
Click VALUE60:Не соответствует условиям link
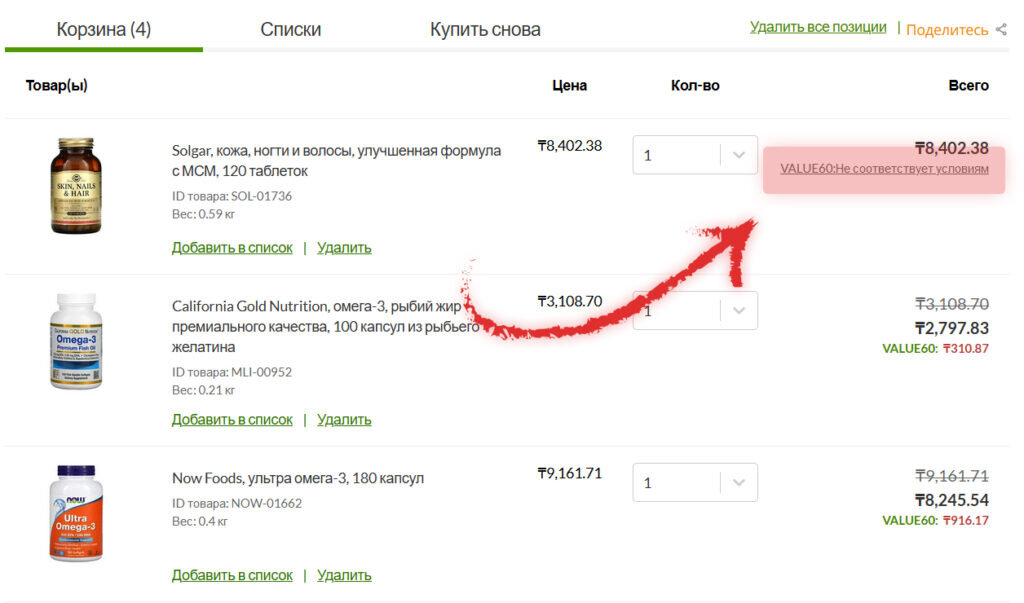884,169
